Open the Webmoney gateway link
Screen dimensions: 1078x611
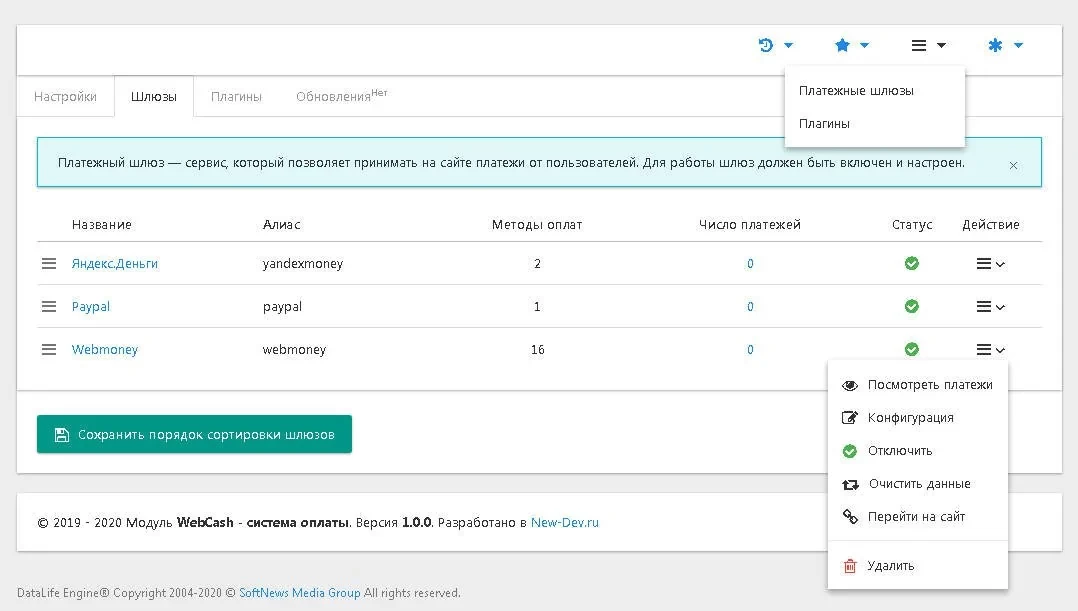click(x=104, y=349)
